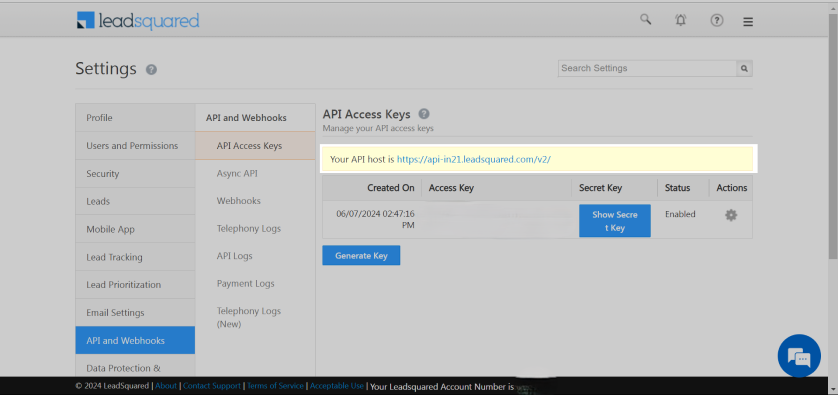Screen dimensions: 838x395
Task: Click the API and Webhooks submenu heading
Action: click(x=246, y=118)
